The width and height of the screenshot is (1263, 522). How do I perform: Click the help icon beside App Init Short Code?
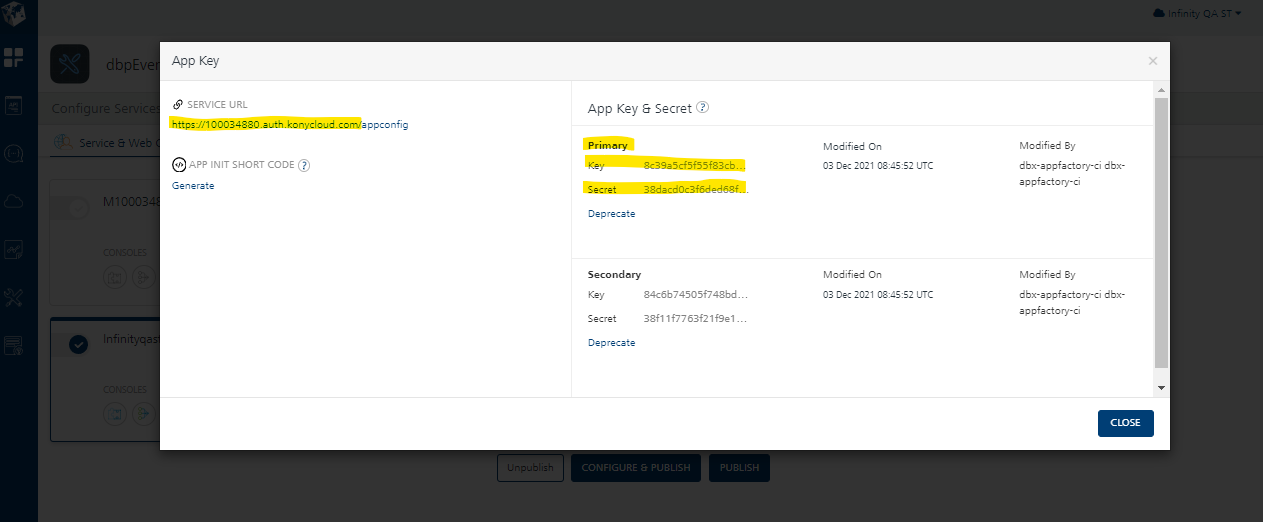point(304,166)
